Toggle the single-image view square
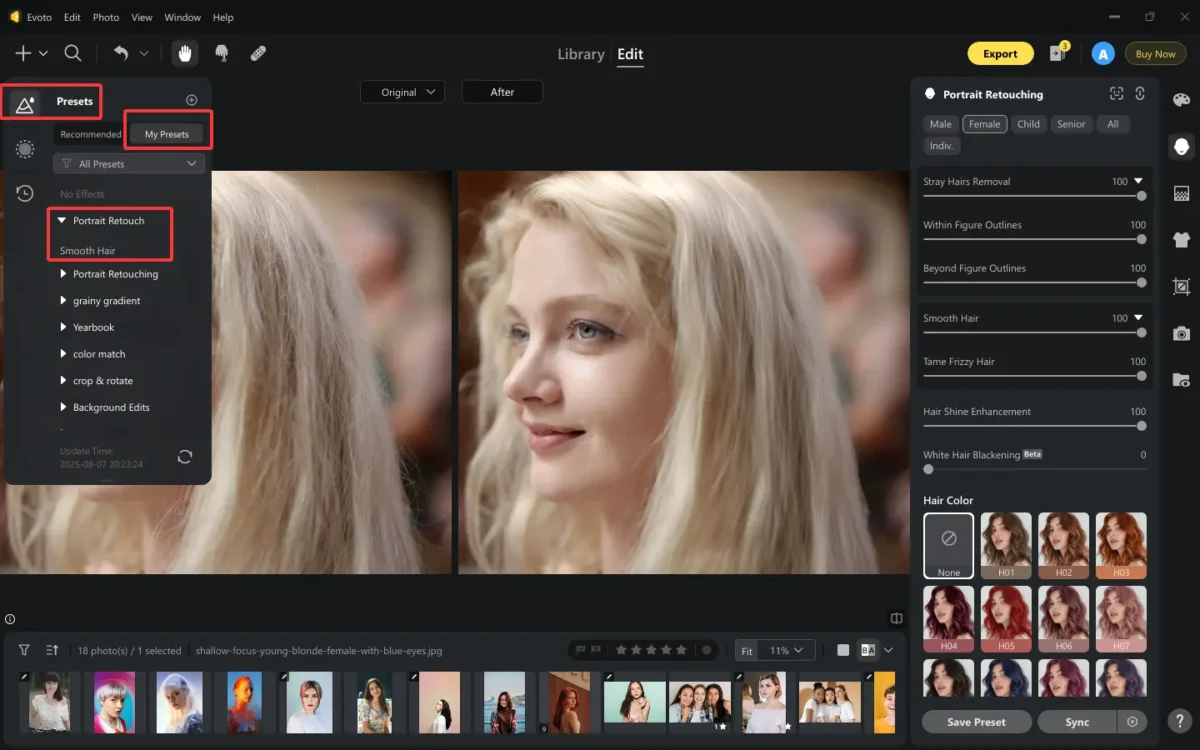Image resolution: width=1200 pixels, height=750 pixels. coord(843,650)
